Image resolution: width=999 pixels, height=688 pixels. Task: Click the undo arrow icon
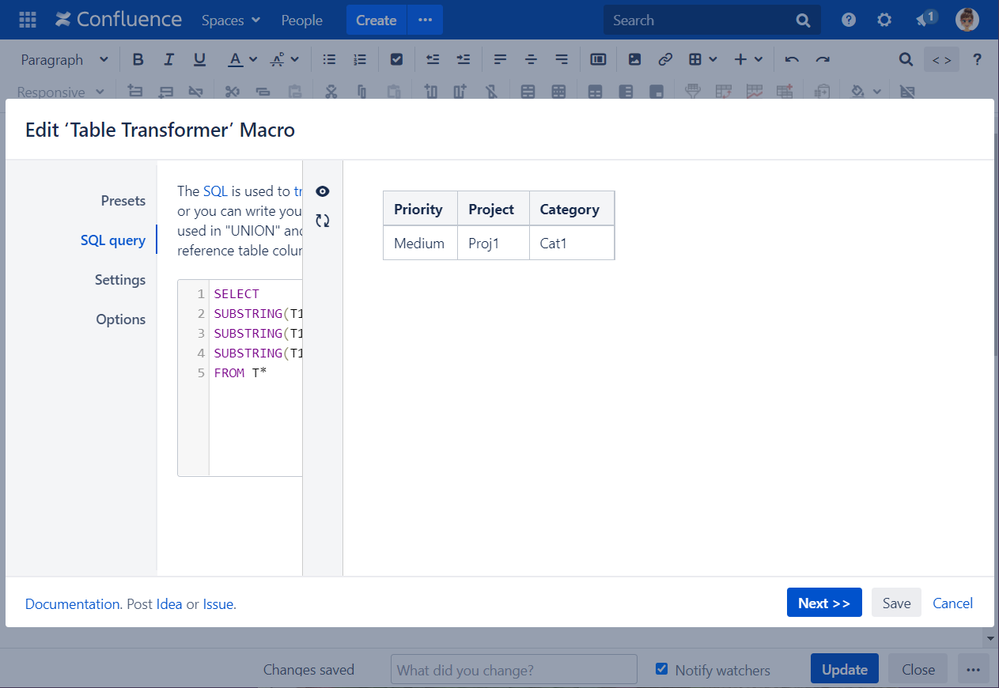(791, 60)
